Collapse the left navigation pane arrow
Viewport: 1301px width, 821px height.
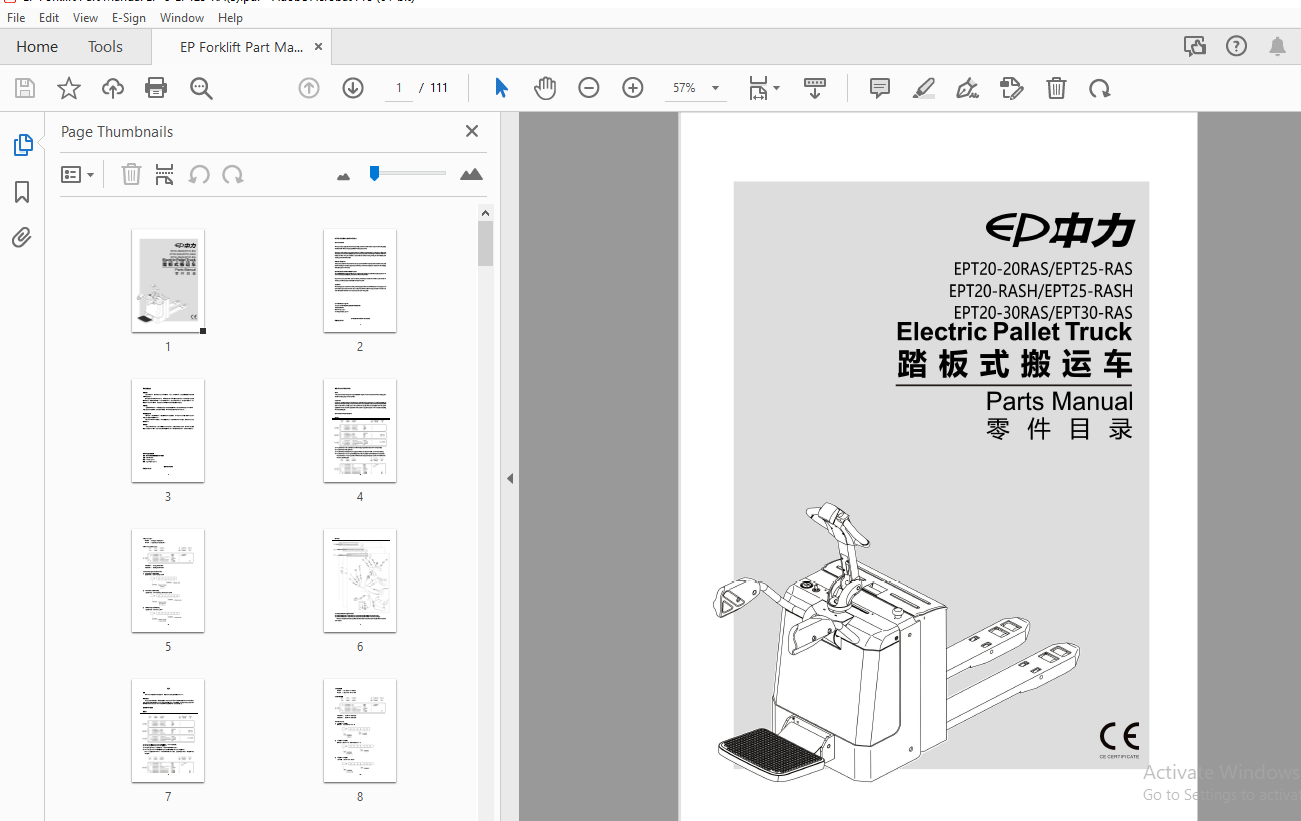(x=509, y=479)
